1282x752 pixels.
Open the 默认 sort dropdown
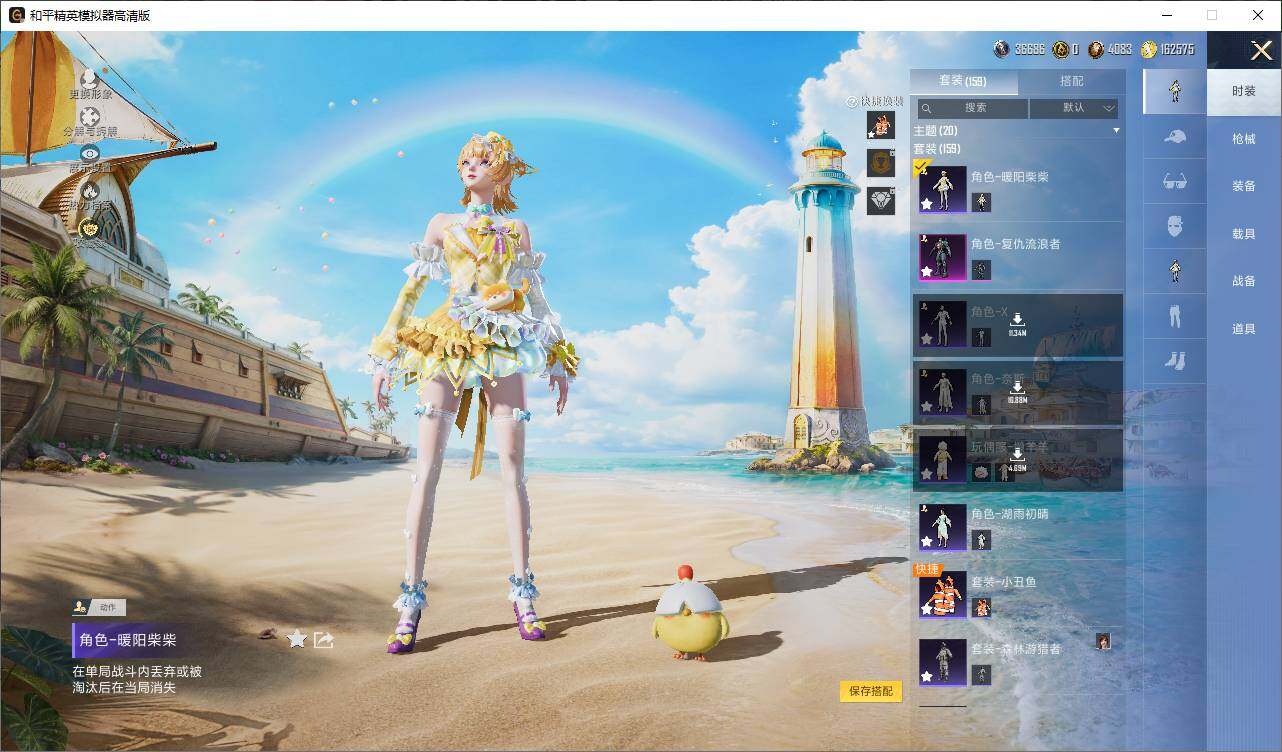1074,108
